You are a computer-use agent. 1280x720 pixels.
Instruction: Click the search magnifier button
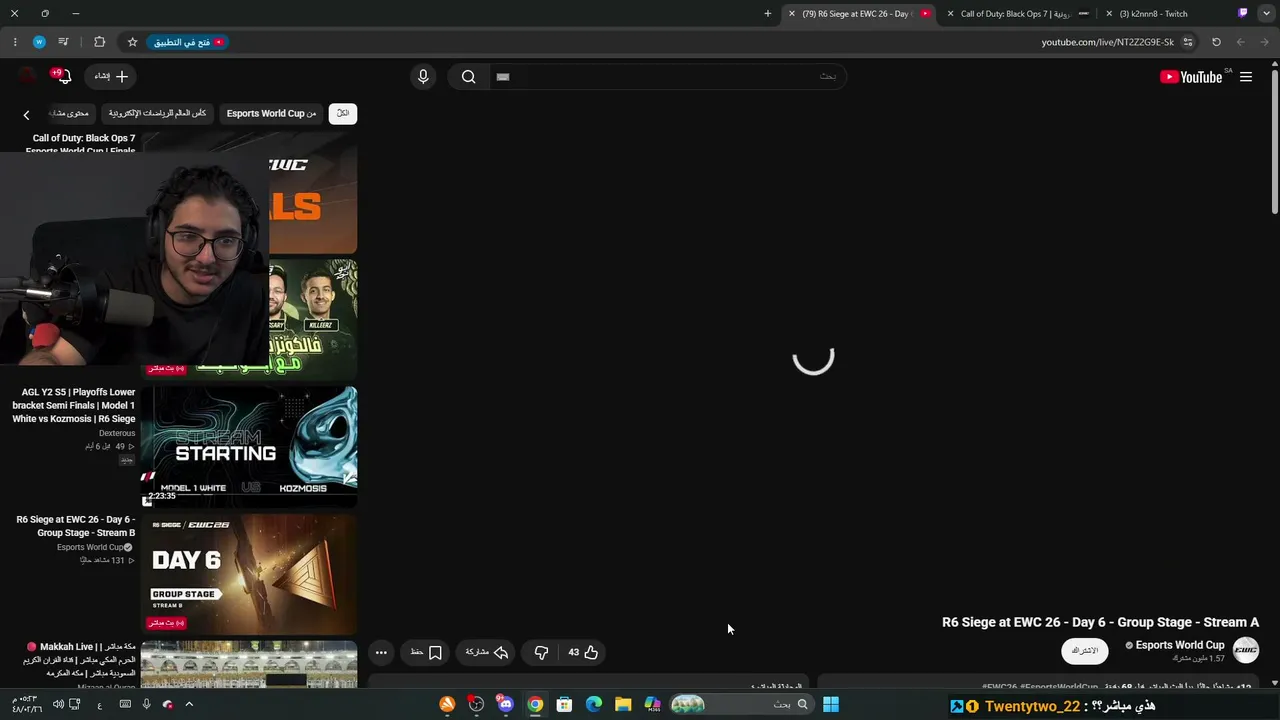468,77
